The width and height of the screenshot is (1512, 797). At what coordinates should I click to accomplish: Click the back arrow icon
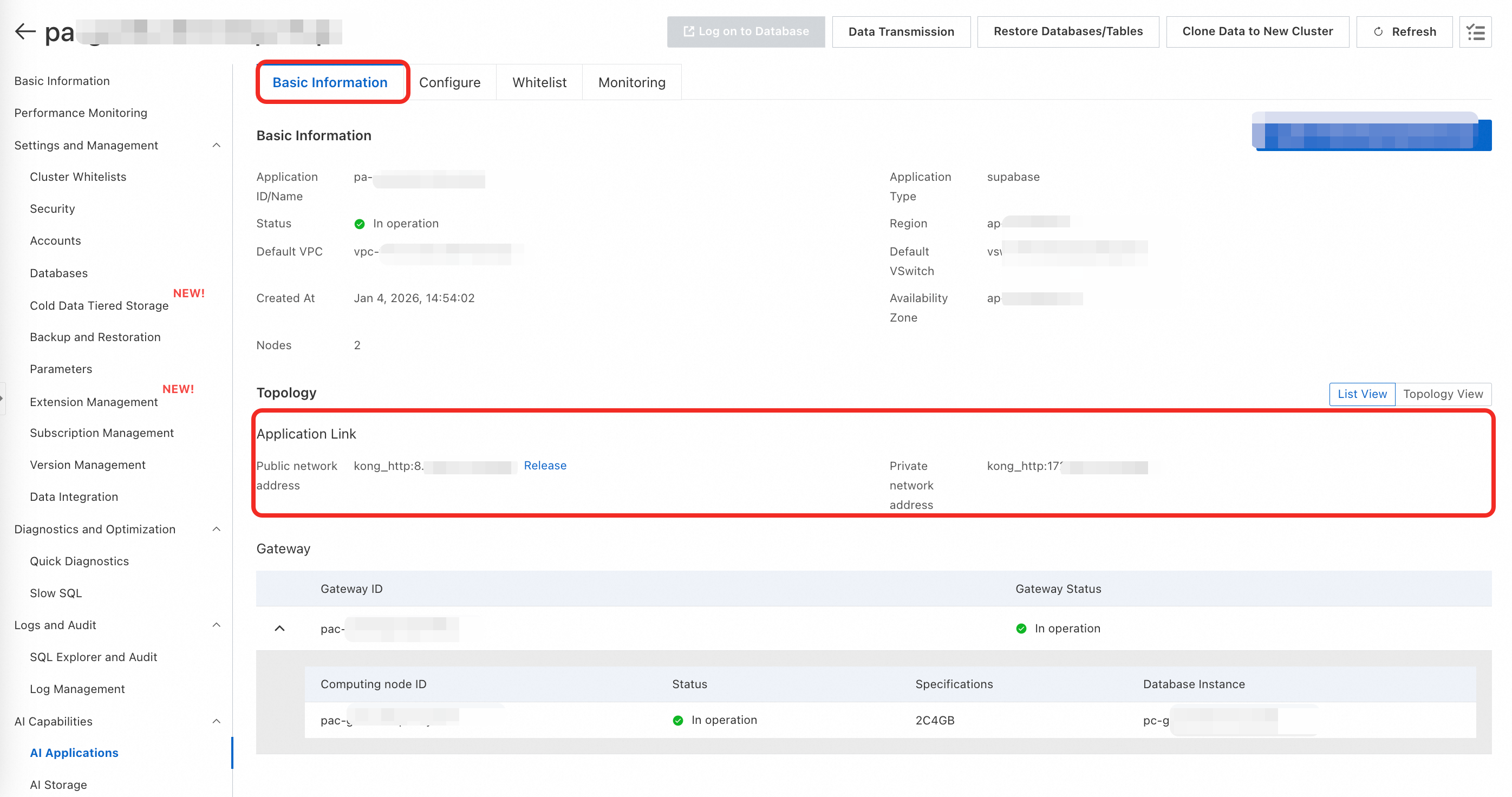point(25,31)
